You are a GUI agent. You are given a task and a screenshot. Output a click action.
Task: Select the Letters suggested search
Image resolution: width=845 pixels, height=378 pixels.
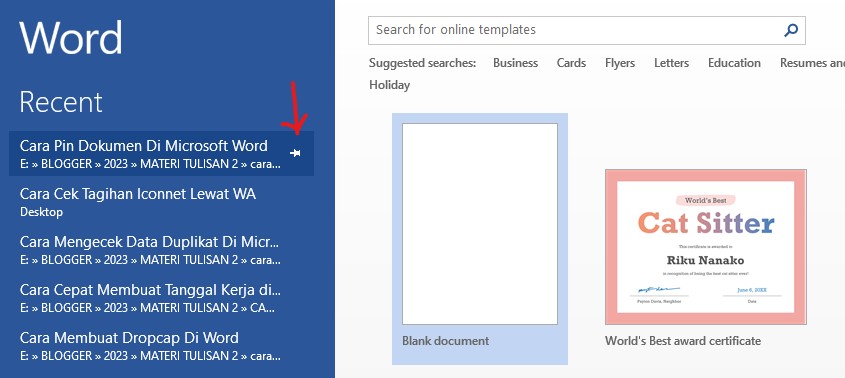pos(671,63)
